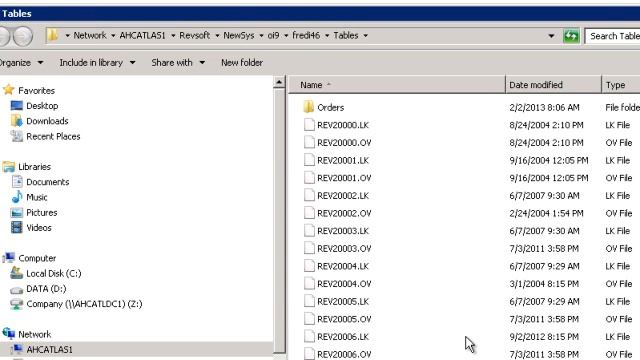The image size is (640, 360).
Task: Select the file name REV20004.OV
Action: point(344,284)
